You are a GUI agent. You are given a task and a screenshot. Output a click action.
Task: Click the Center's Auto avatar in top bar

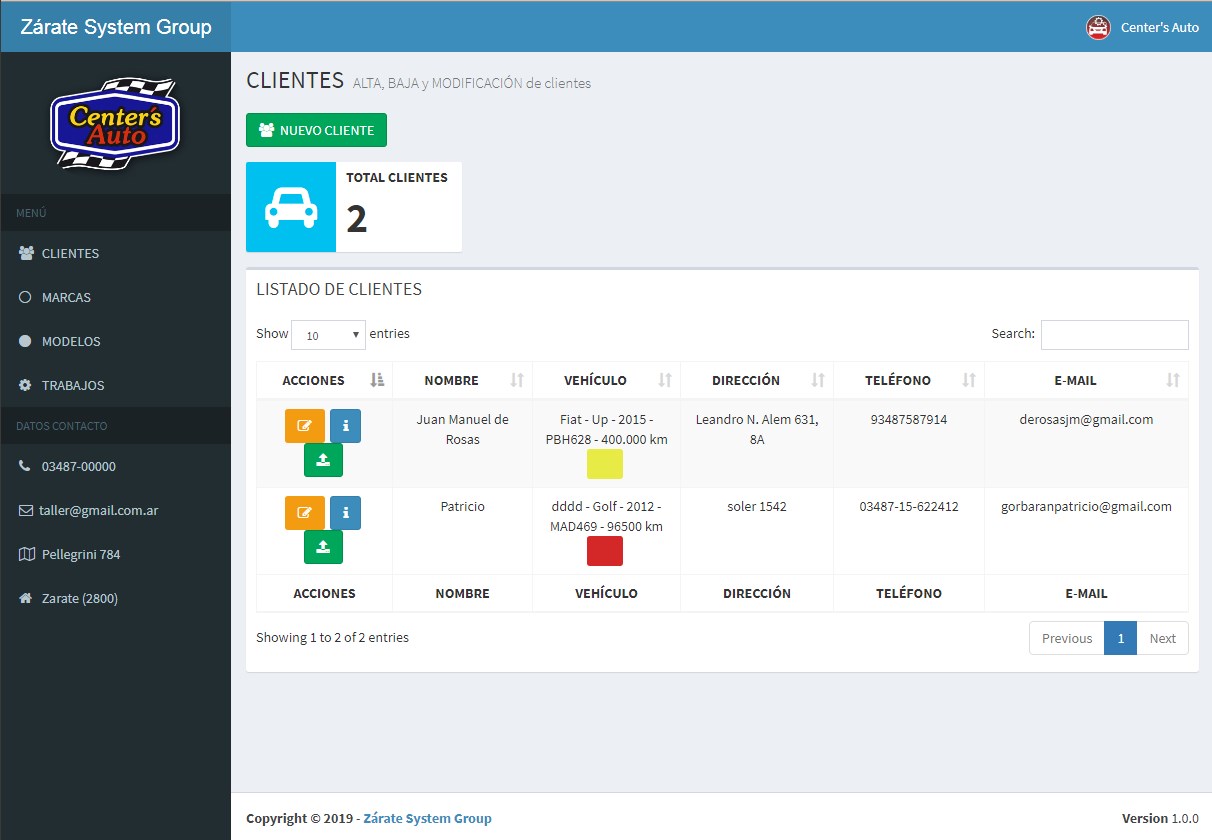click(1098, 27)
